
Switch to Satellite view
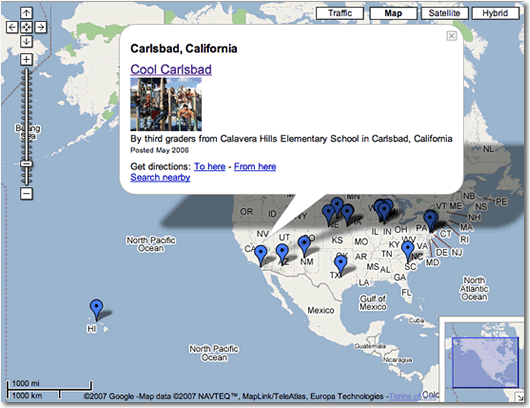coord(444,13)
